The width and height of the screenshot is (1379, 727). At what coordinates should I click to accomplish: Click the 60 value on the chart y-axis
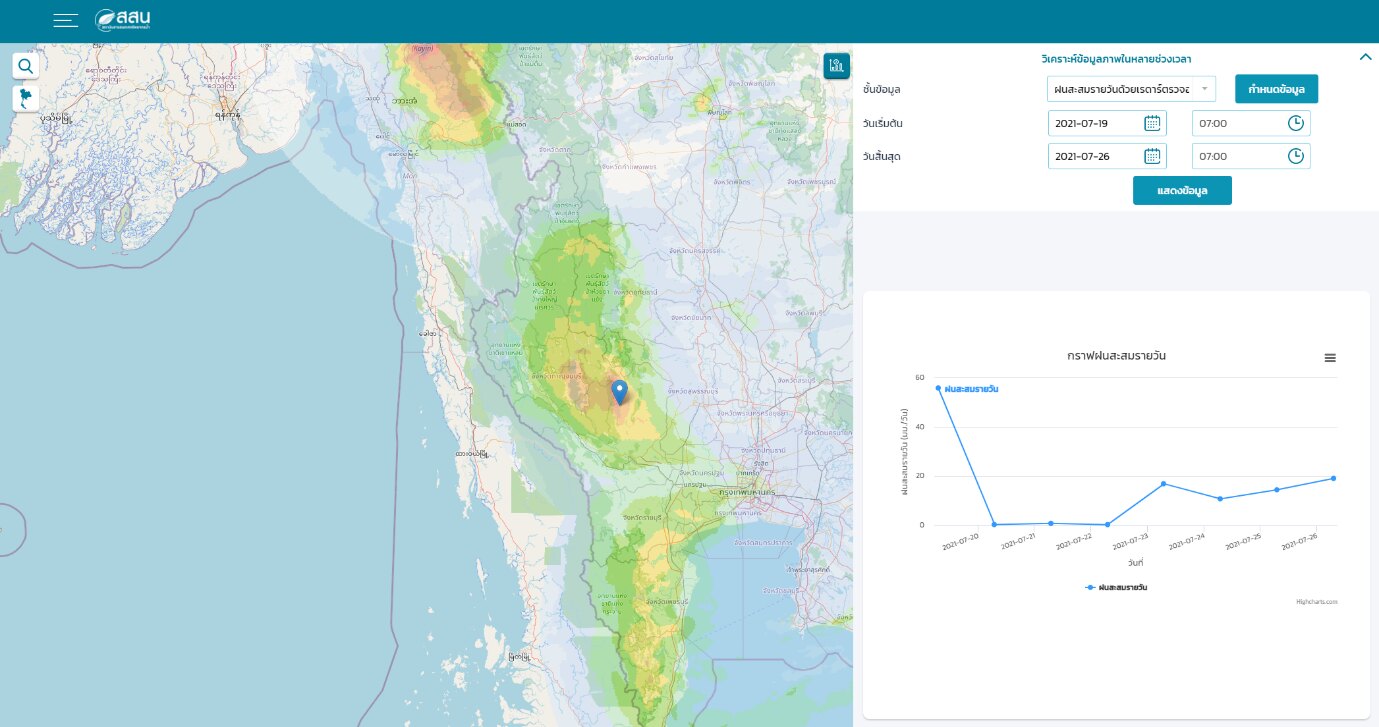pos(919,378)
